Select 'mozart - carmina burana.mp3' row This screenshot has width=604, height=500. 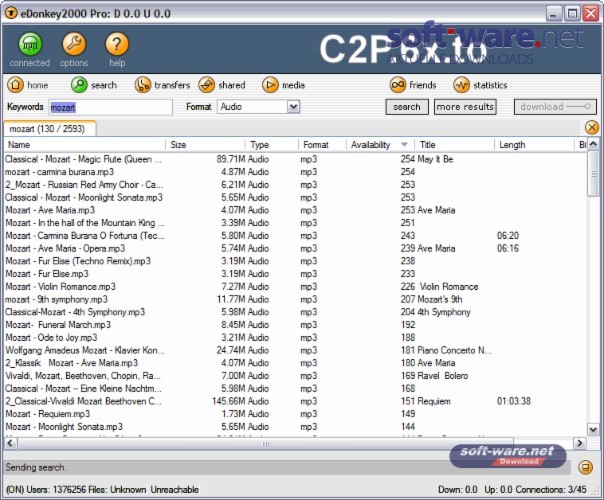(295, 172)
